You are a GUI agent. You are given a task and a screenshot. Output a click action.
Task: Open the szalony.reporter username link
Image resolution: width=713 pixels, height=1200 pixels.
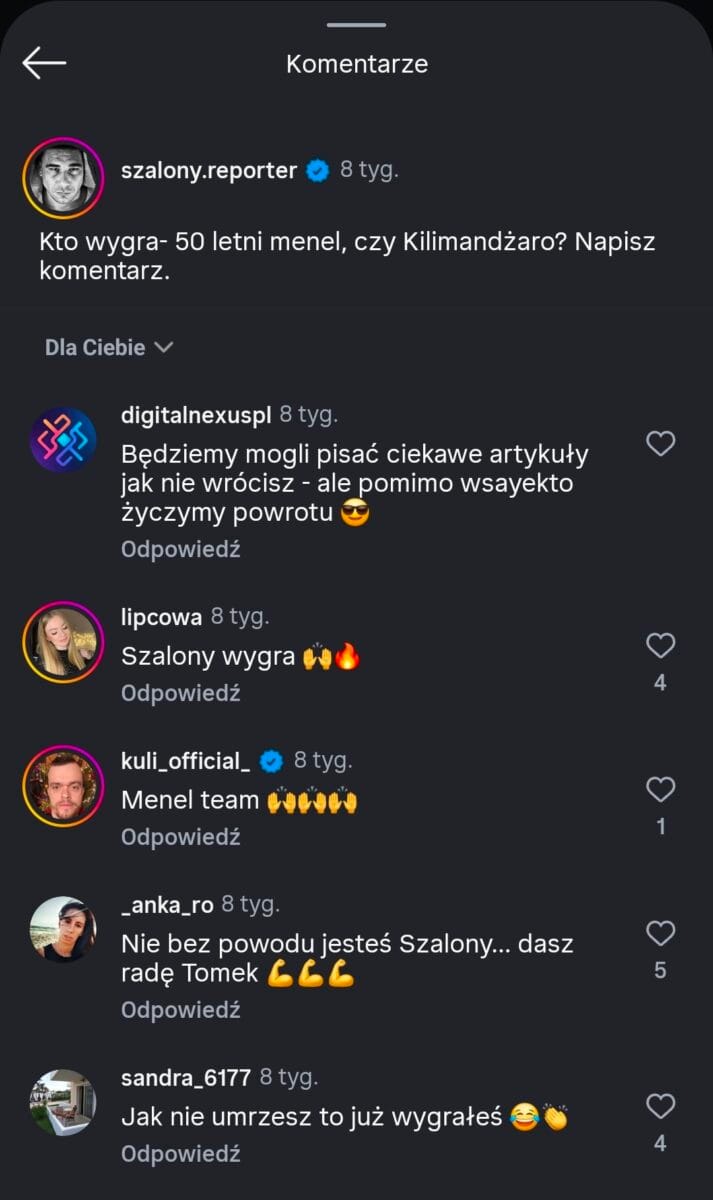[208, 171]
